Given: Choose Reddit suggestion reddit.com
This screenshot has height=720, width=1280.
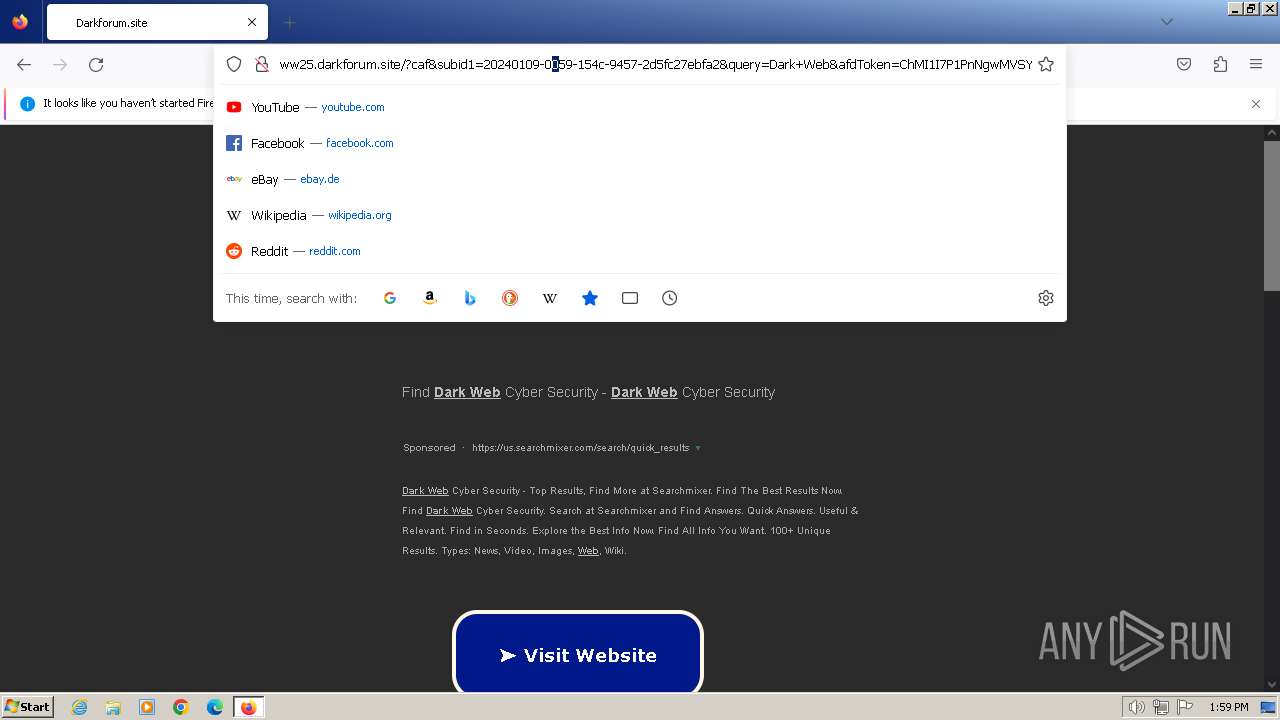Looking at the screenshot, I should click(x=640, y=251).
